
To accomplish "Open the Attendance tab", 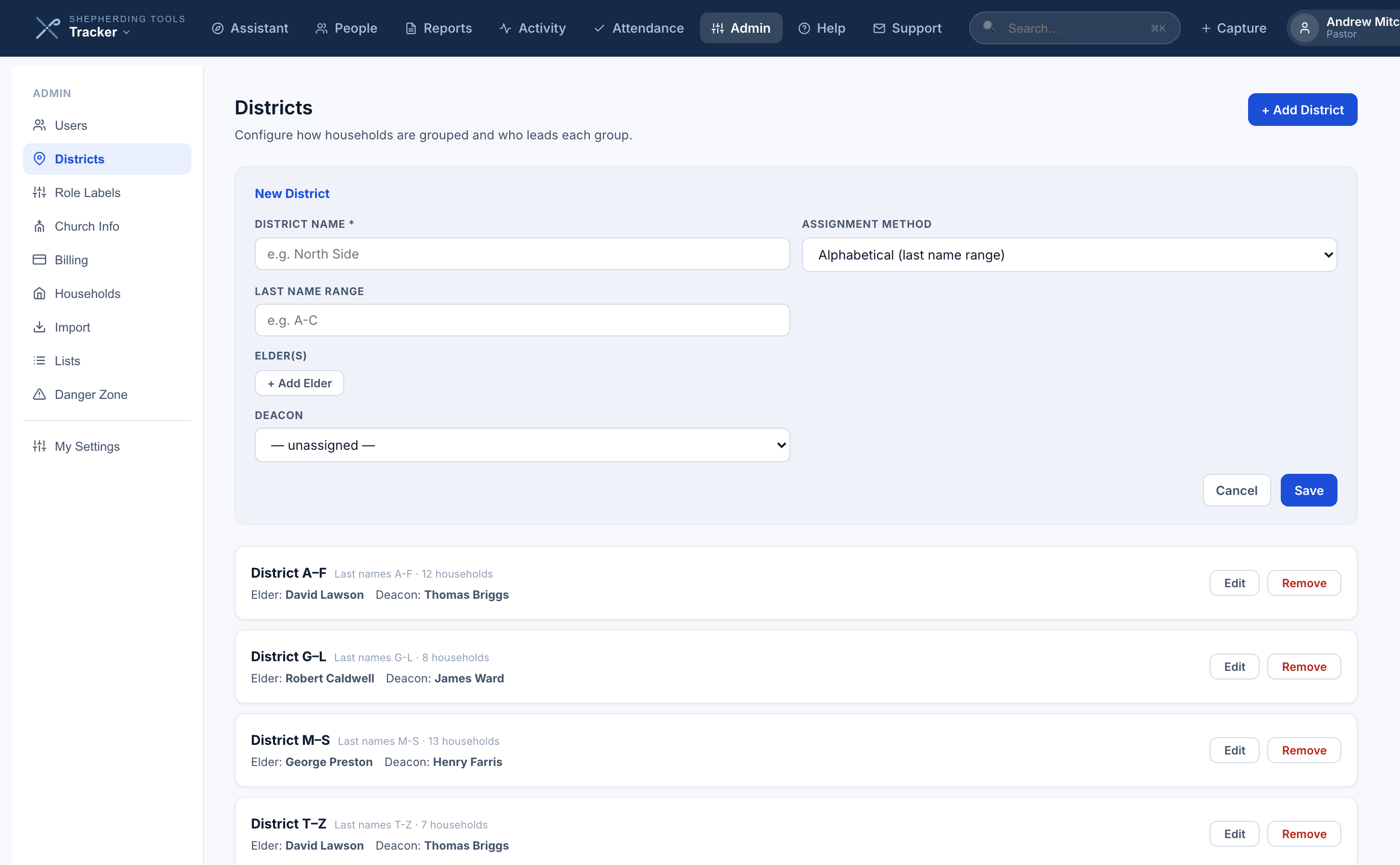I will 639,28.
